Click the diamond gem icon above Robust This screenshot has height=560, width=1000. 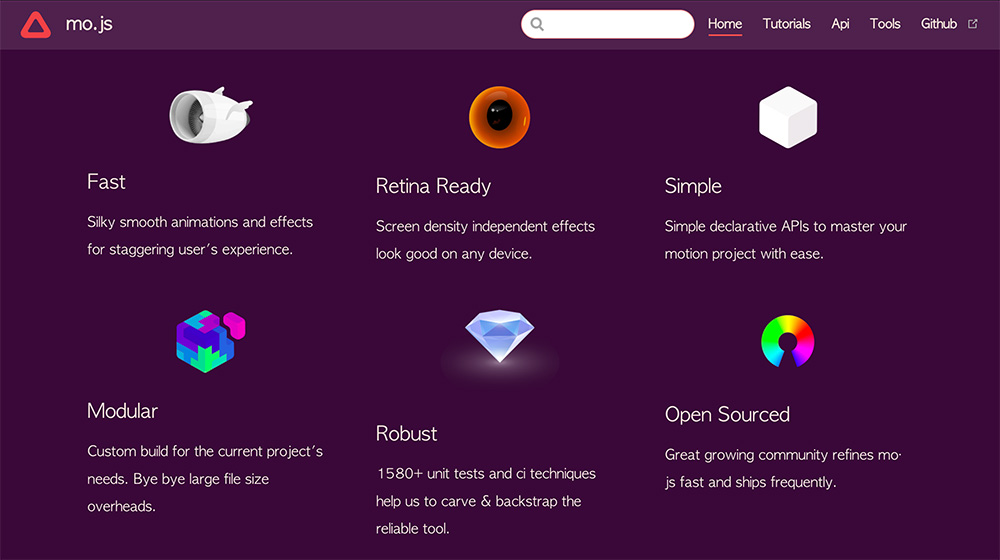click(499, 336)
